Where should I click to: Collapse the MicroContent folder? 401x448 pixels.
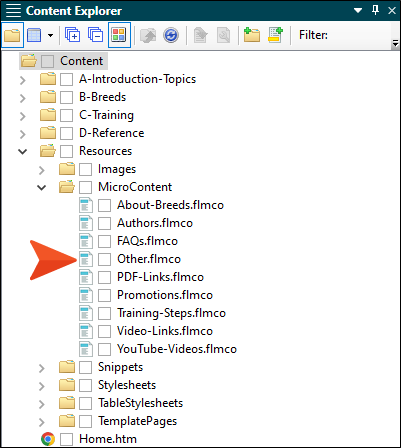(x=41, y=188)
